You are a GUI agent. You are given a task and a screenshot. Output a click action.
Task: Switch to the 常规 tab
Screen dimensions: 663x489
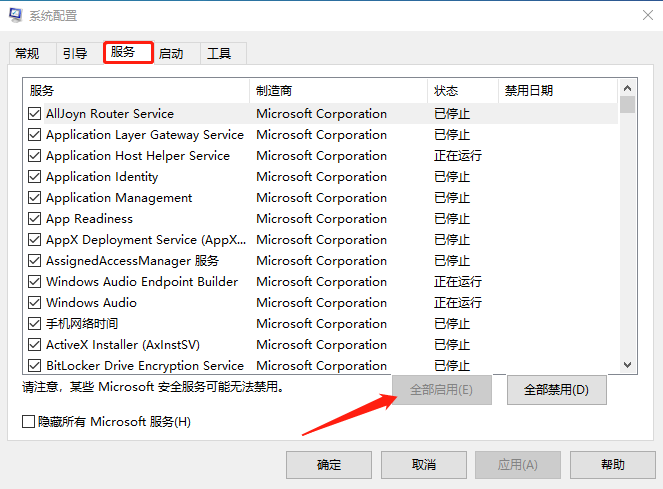pyautogui.click(x=27, y=54)
